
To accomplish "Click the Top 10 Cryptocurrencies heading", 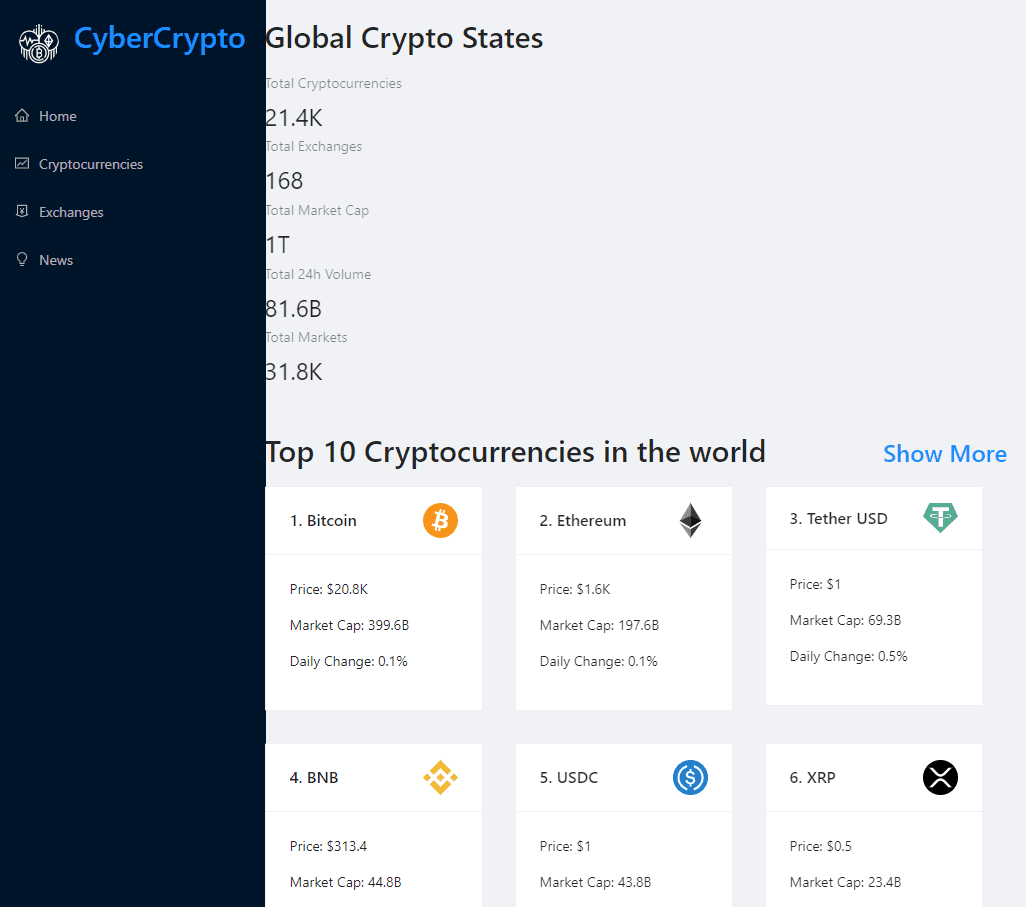I will tap(515, 452).
